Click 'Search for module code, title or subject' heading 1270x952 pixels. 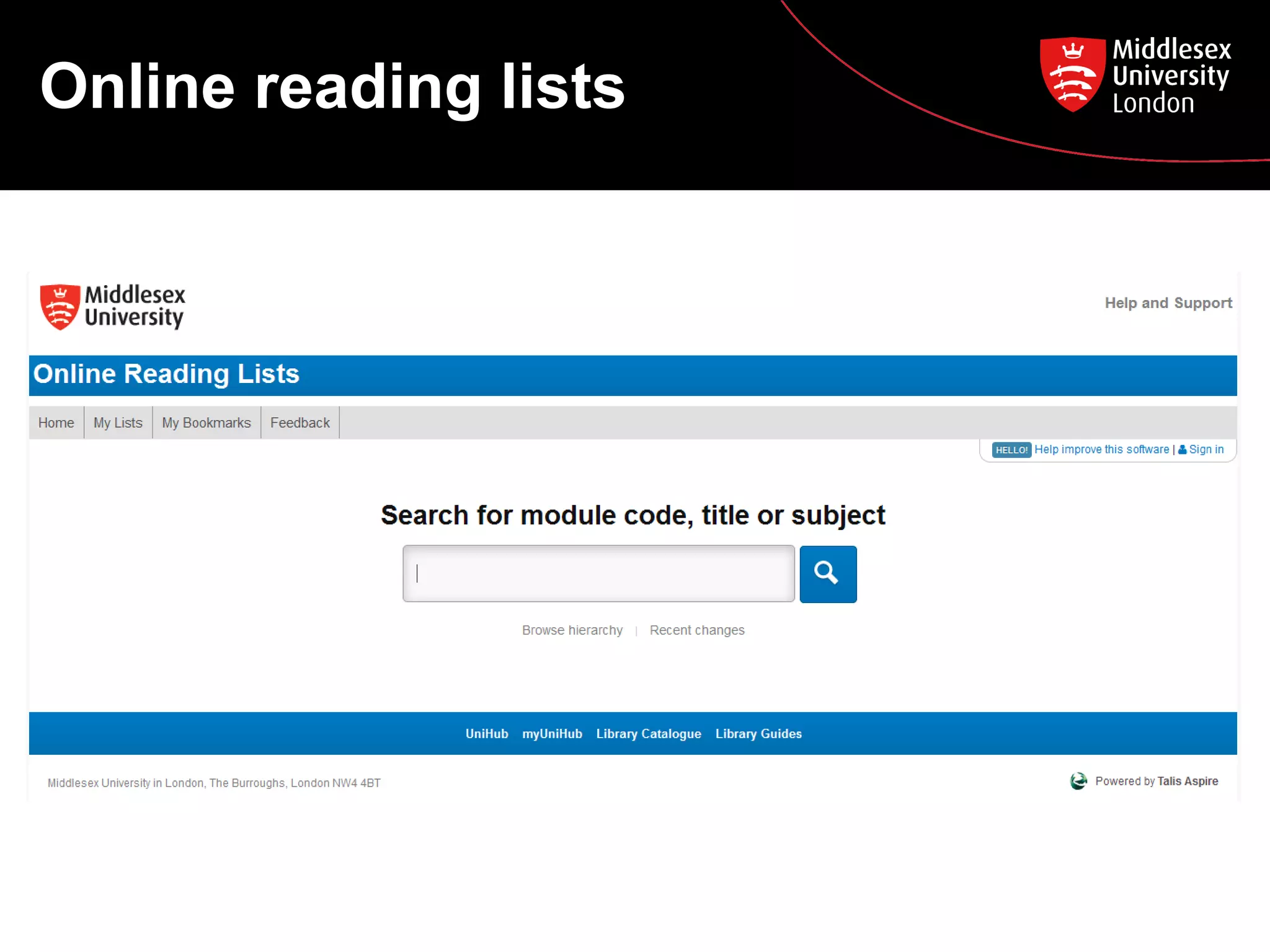pos(633,516)
